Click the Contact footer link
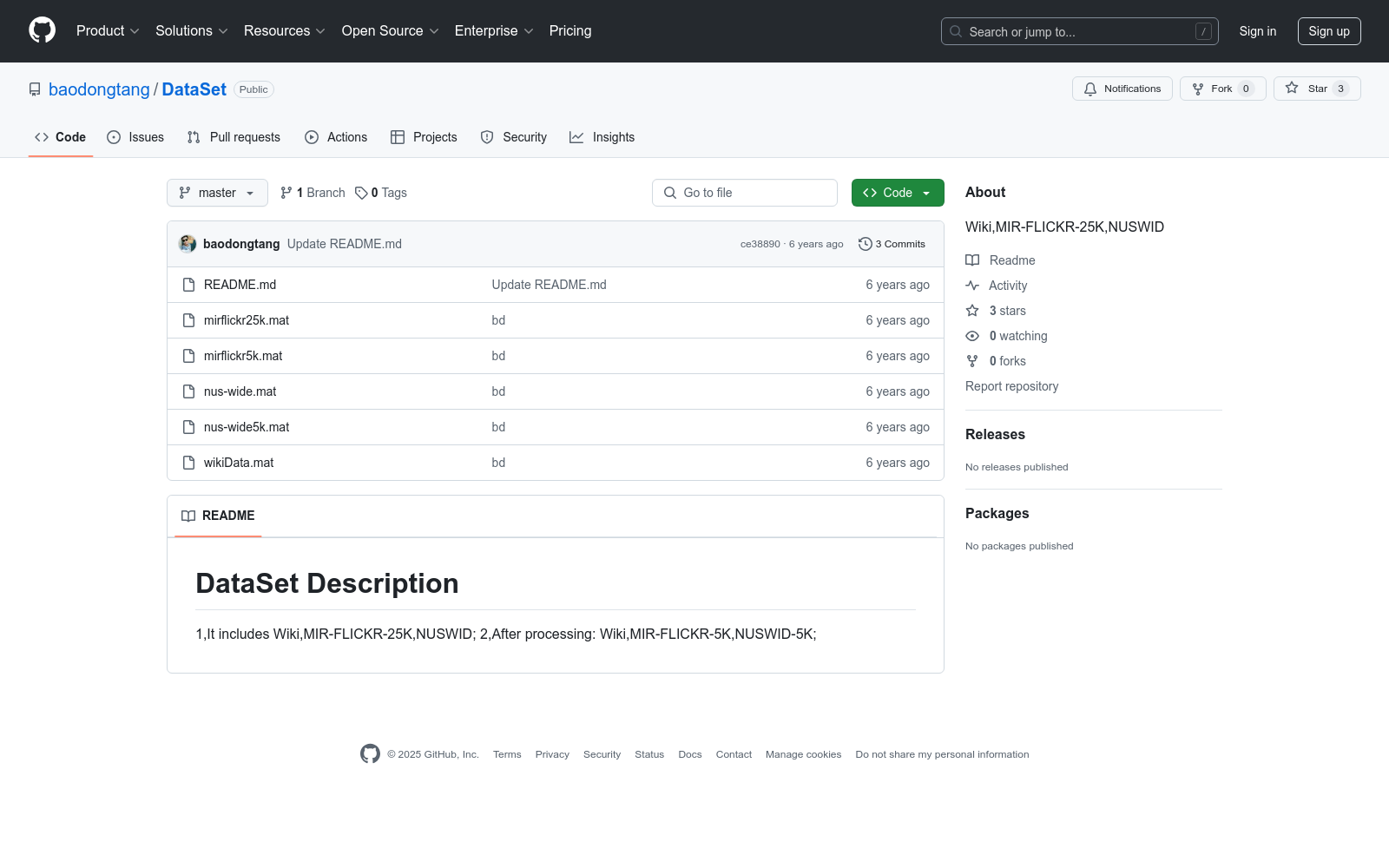The width and height of the screenshot is (1389, 868). [x=734, y=754]
